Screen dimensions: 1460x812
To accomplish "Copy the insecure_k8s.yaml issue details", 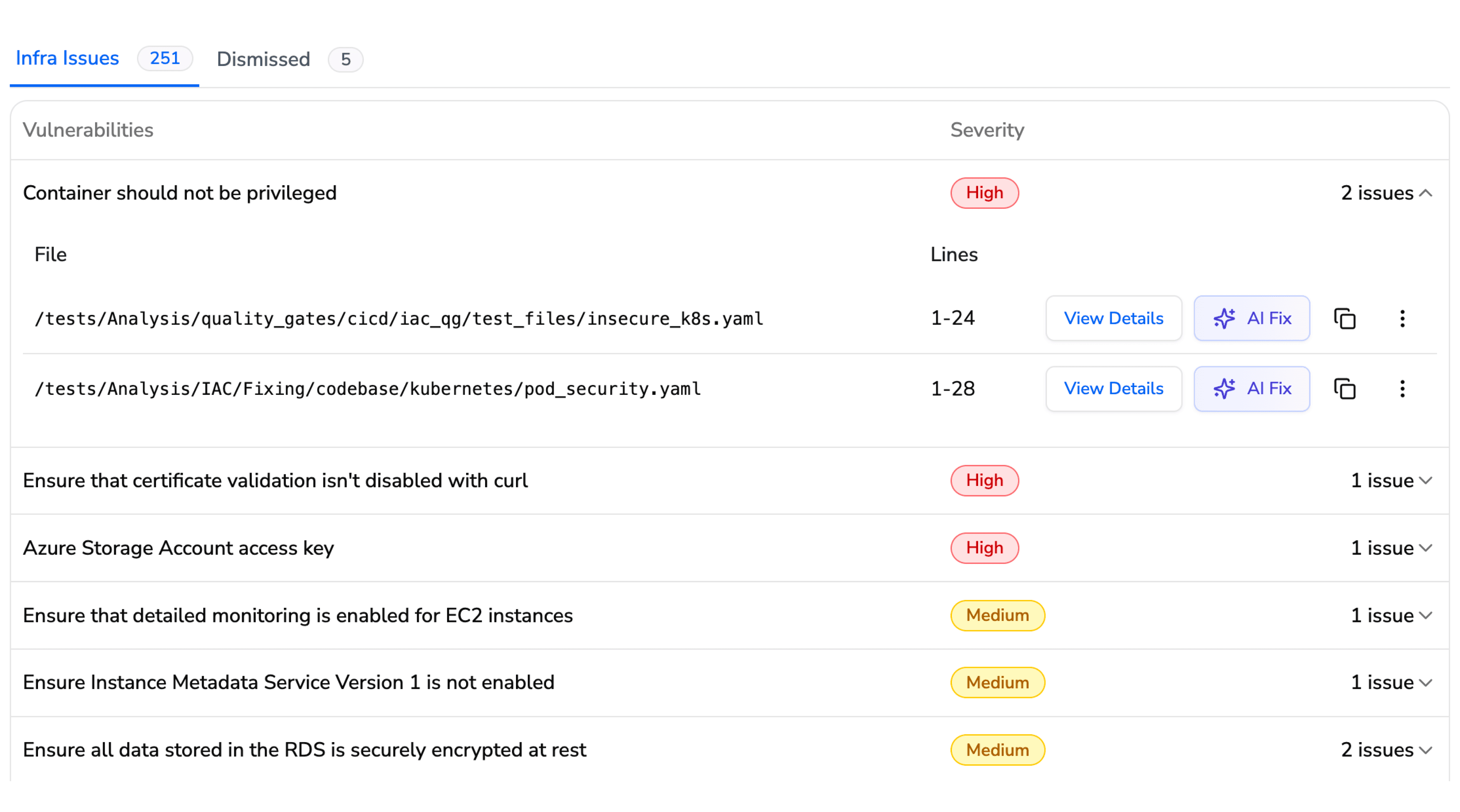I will (1345, 318).
